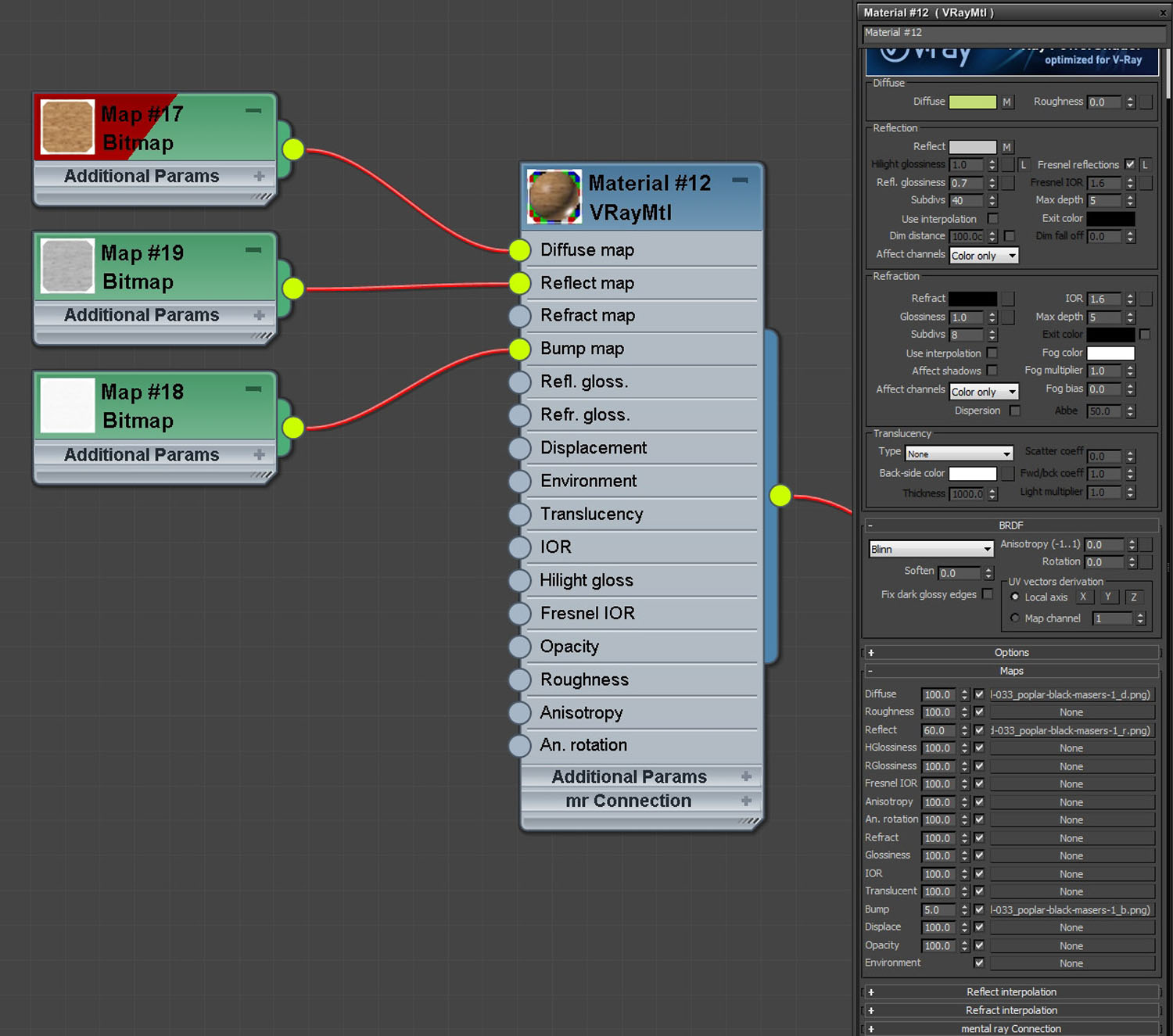Expand the mr Connection section on node
This screenshot has width=1173, height=1036.
(x=745, y=801)
